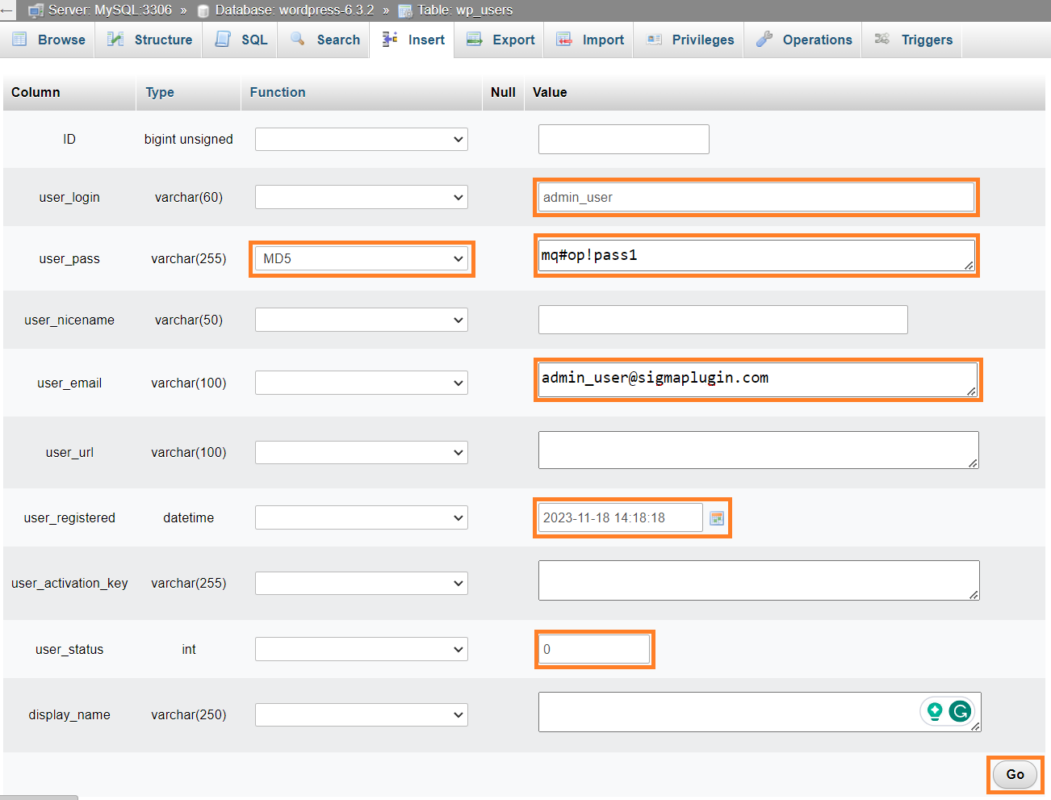Open the Import tab icon
Image resolution: width=1051 pixels, height=800 pixels.
click(564, 40)
